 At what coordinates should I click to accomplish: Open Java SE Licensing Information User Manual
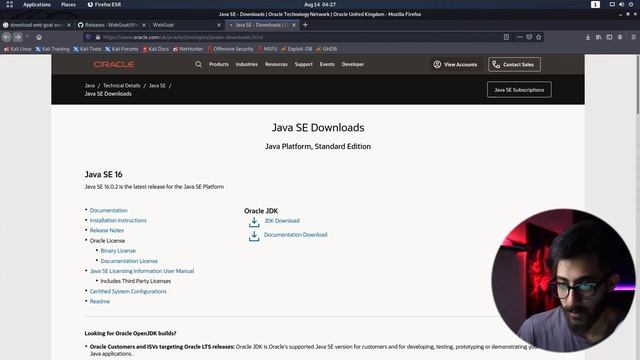[142, 271]
